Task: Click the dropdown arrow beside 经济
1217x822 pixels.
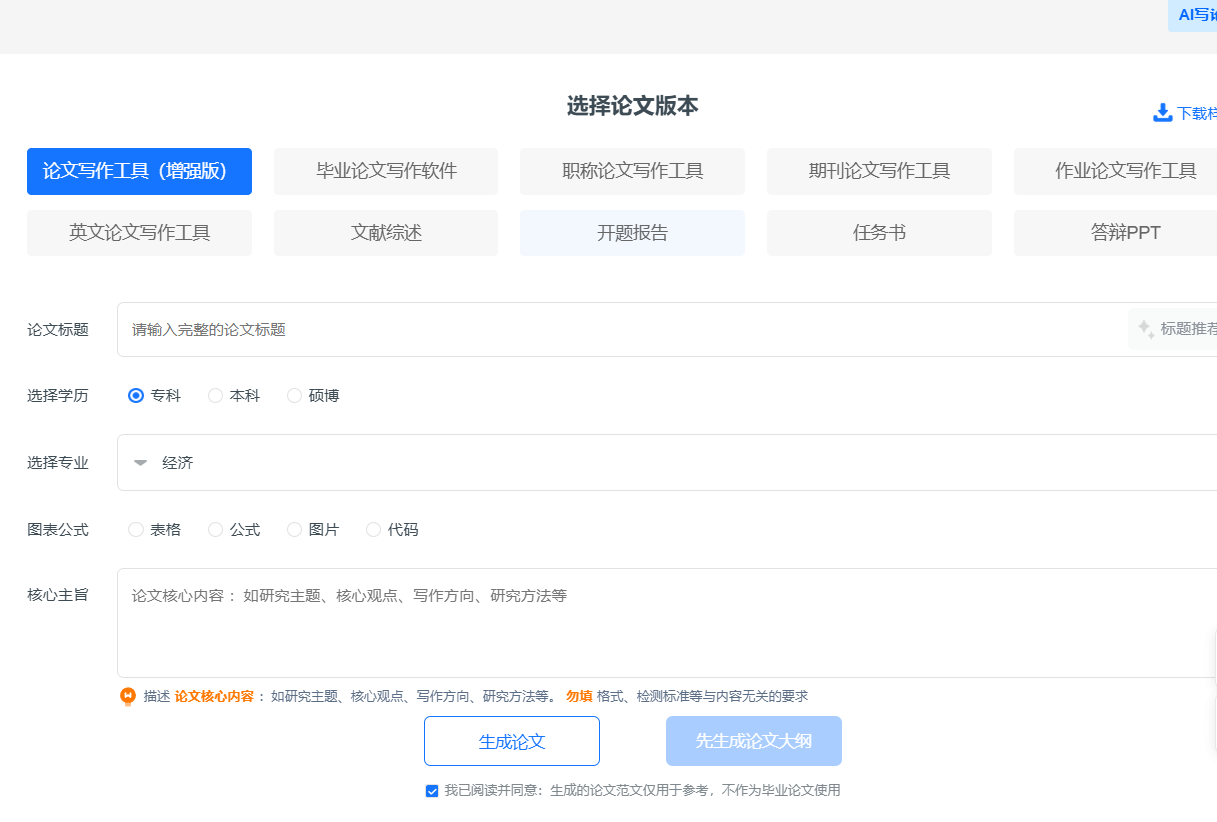Action: (x=140, y=462)
